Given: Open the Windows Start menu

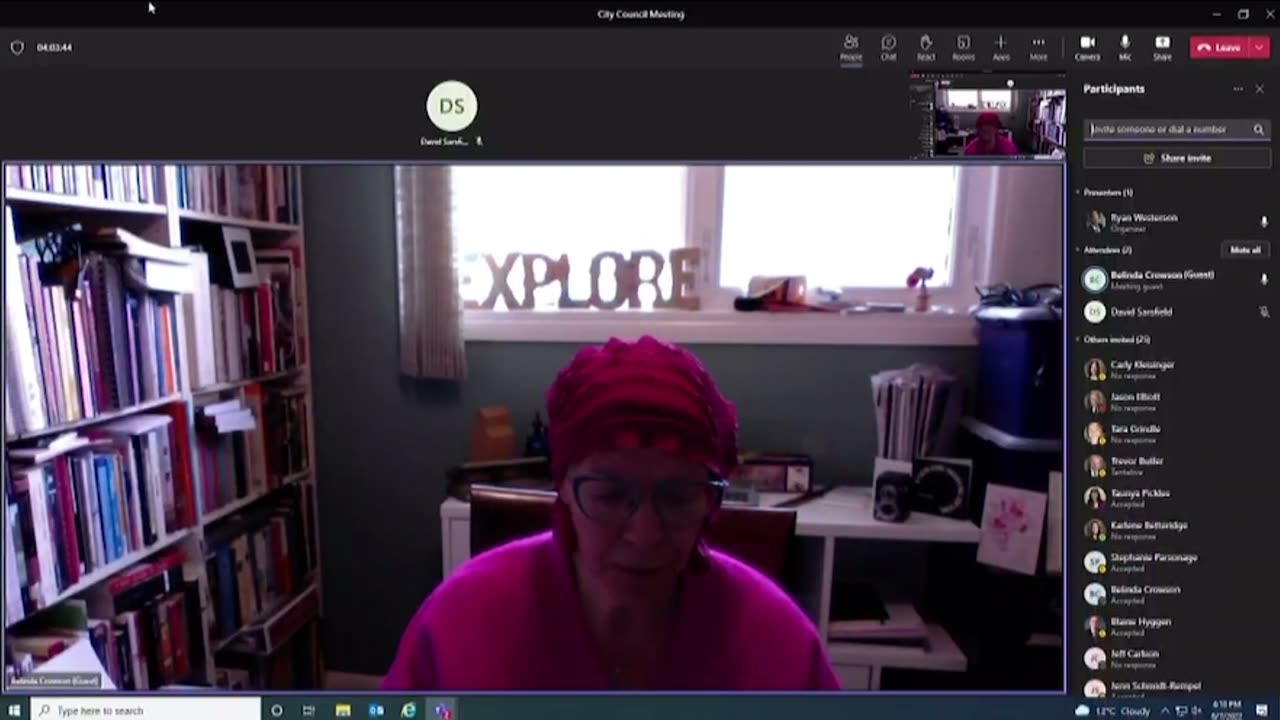Looking at the screenshot, I should click(15, 710).
